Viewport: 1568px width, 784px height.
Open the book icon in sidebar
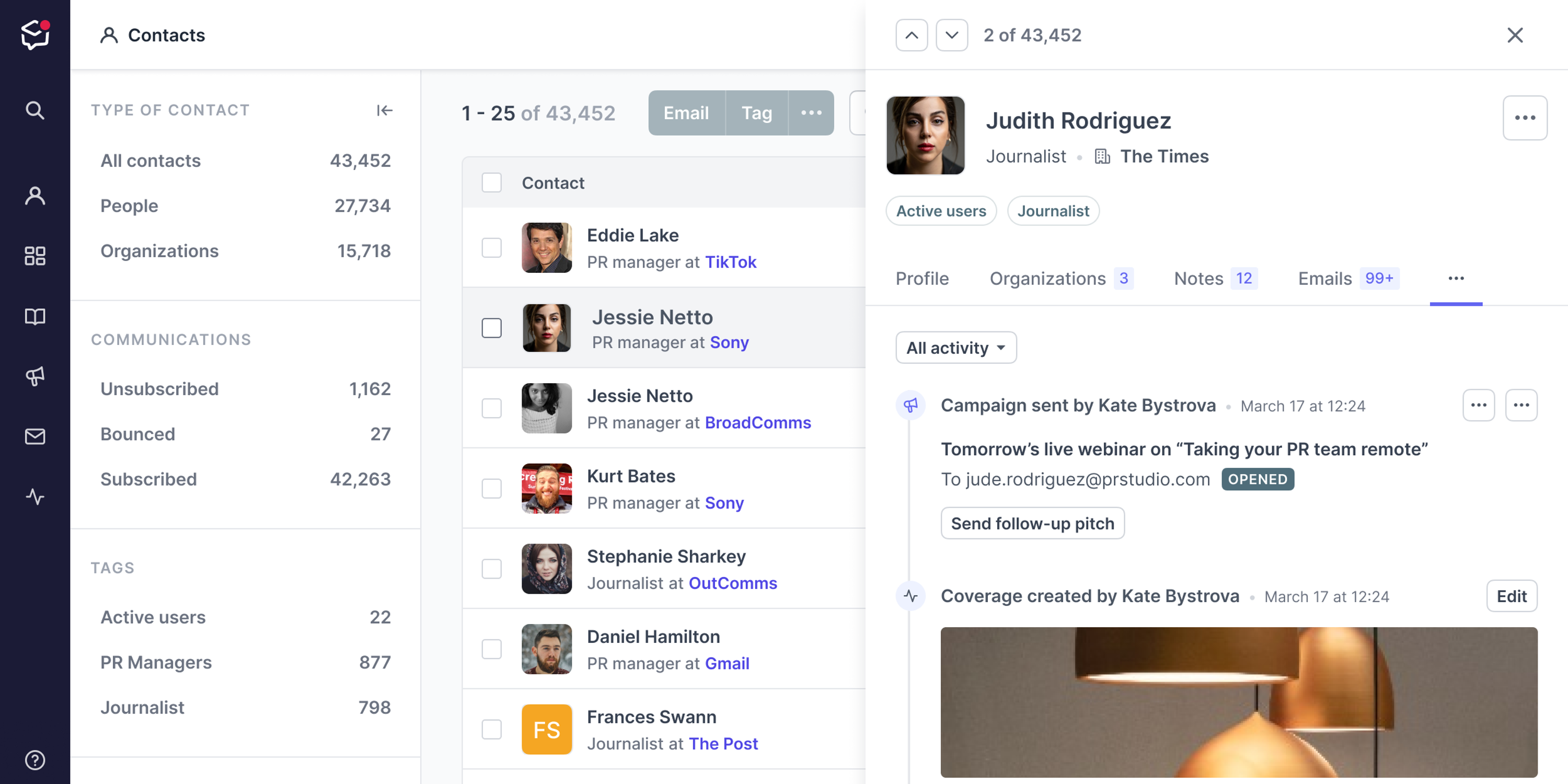[x=34, y=317]
